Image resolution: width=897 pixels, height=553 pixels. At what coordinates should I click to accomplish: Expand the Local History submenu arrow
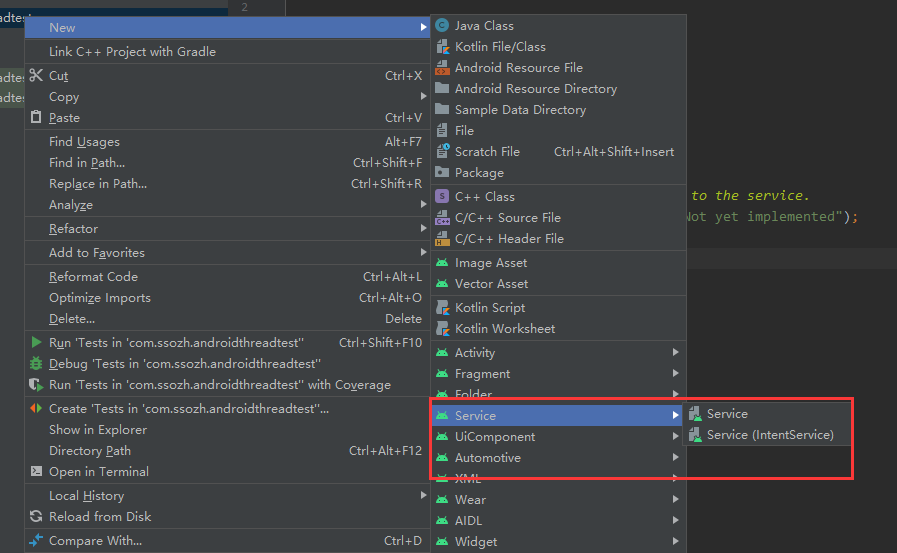tap(423, 495)
